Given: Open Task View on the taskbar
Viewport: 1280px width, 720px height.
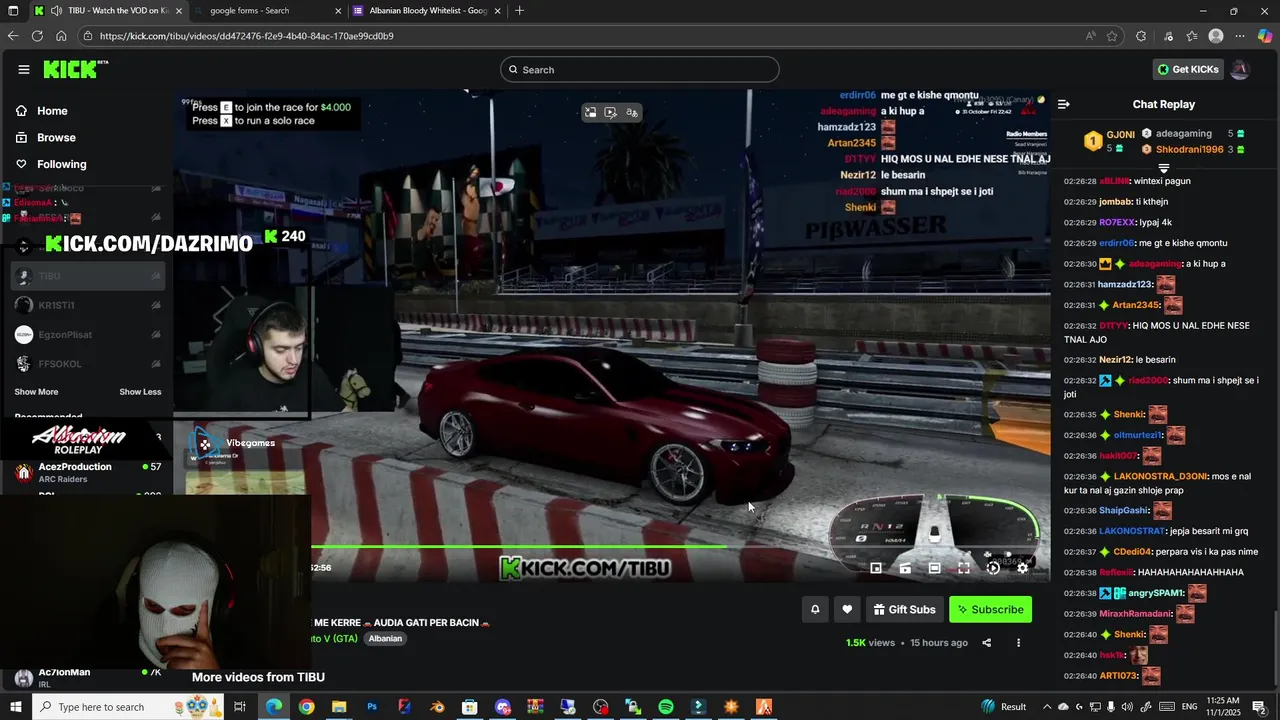Looking at the screenshot, I should pyautogui.click(x=240, y=707).
